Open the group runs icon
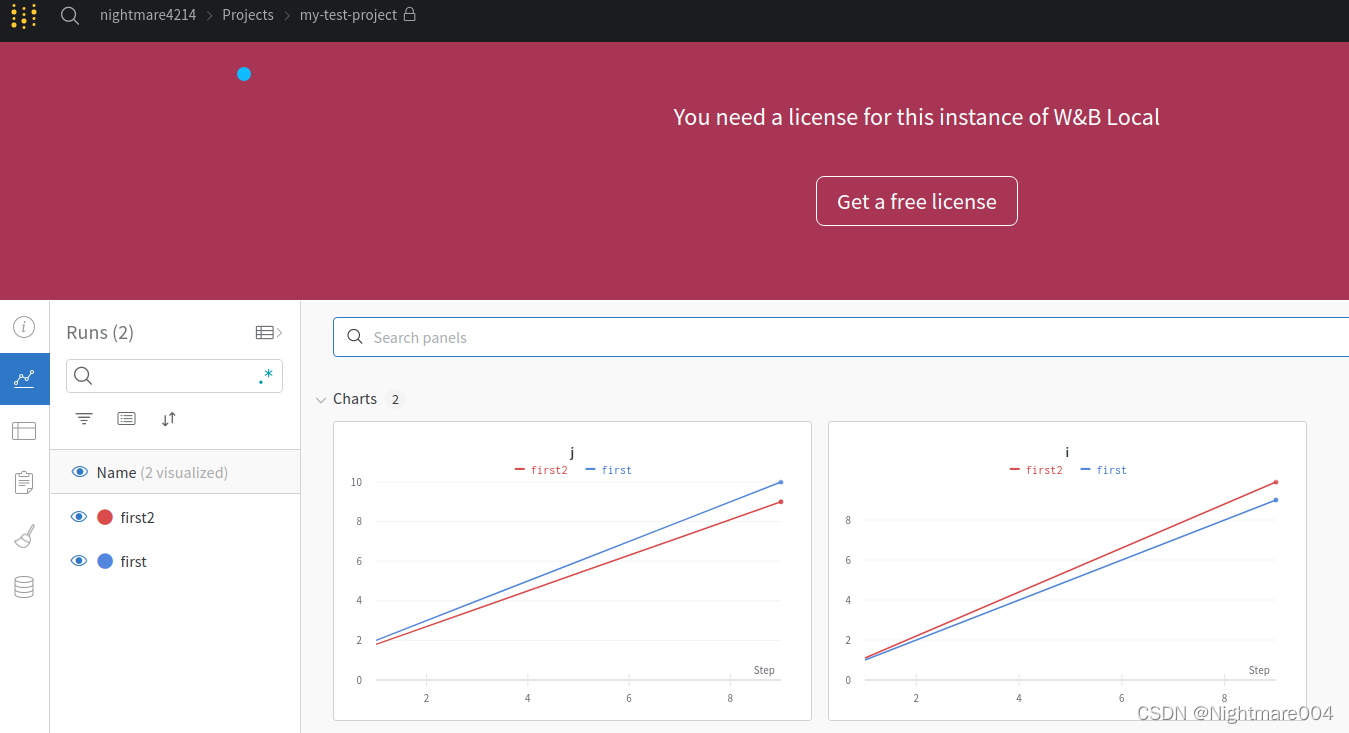The height and width of the screenshot is (733, 1349). tap(126, 419)
